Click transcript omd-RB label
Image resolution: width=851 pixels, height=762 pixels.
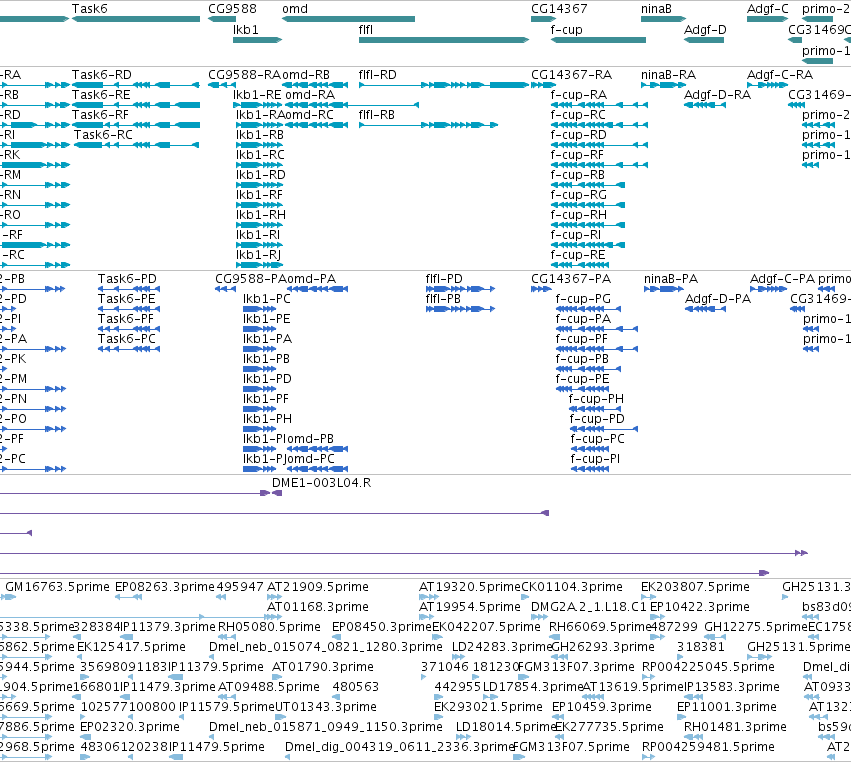pyautogui.click(x=306, y=74)
